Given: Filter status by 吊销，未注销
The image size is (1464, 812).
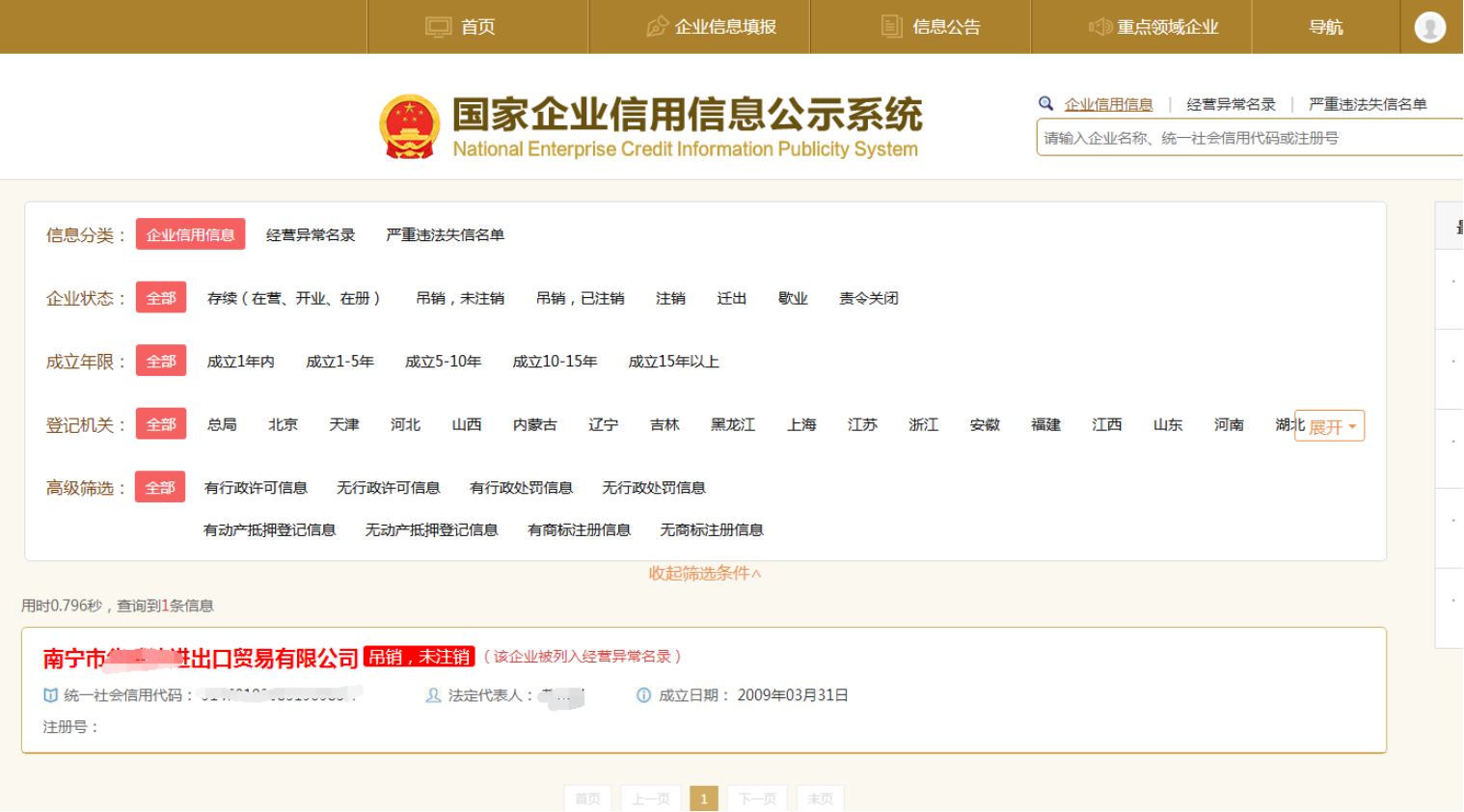Looking at the screenshot, I should point(460,298).
